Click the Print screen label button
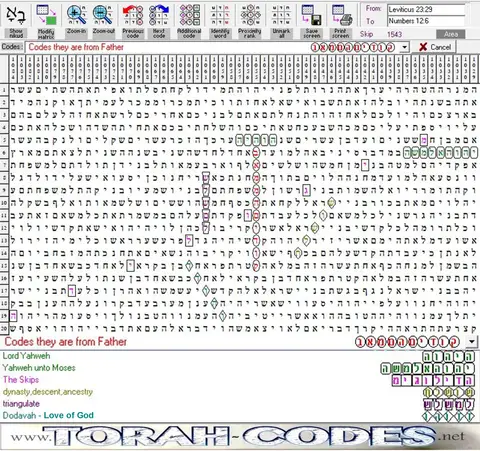The image size is (480, 451). (x=340, y=33)
